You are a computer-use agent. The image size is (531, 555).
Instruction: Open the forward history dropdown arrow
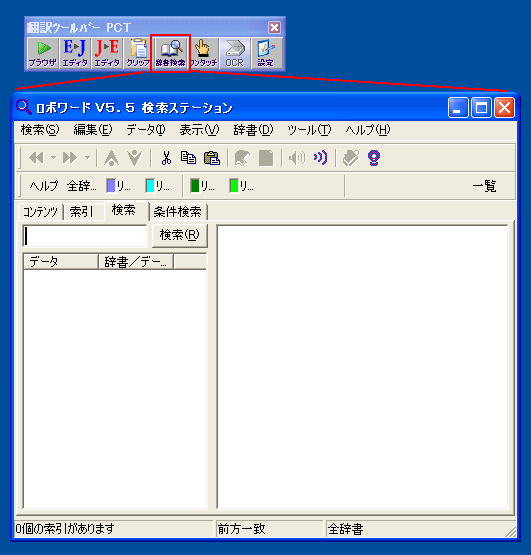coord(87,158)
